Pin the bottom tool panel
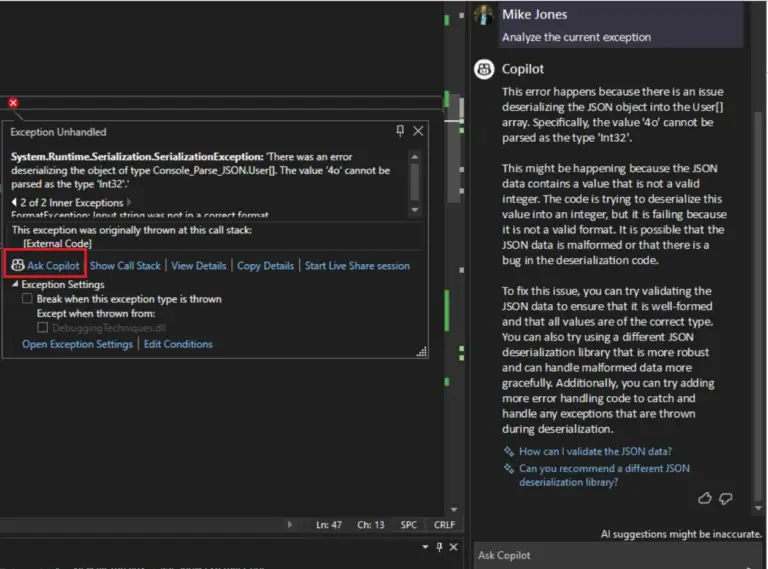Viewport: 768px width, 569px height. click(439, 546)
